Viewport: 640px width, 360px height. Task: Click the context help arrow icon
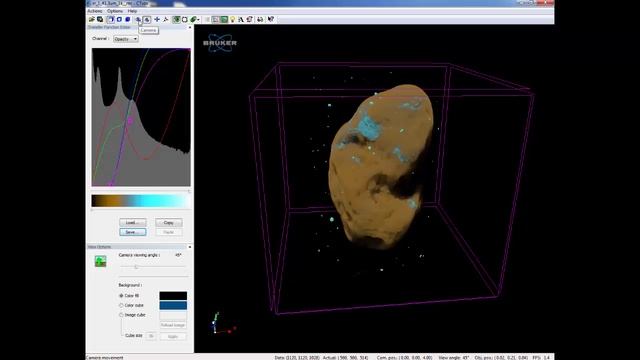pos(271,19)
